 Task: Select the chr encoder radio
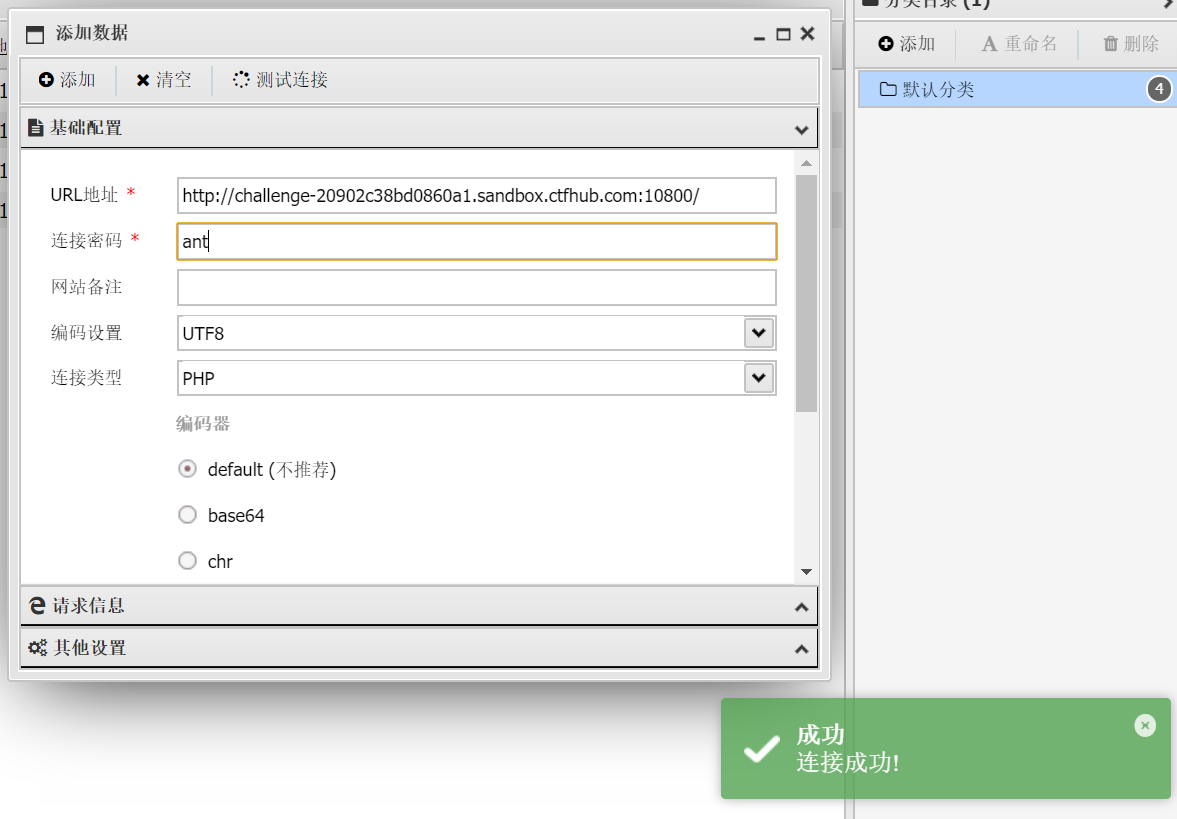point(188,561)
